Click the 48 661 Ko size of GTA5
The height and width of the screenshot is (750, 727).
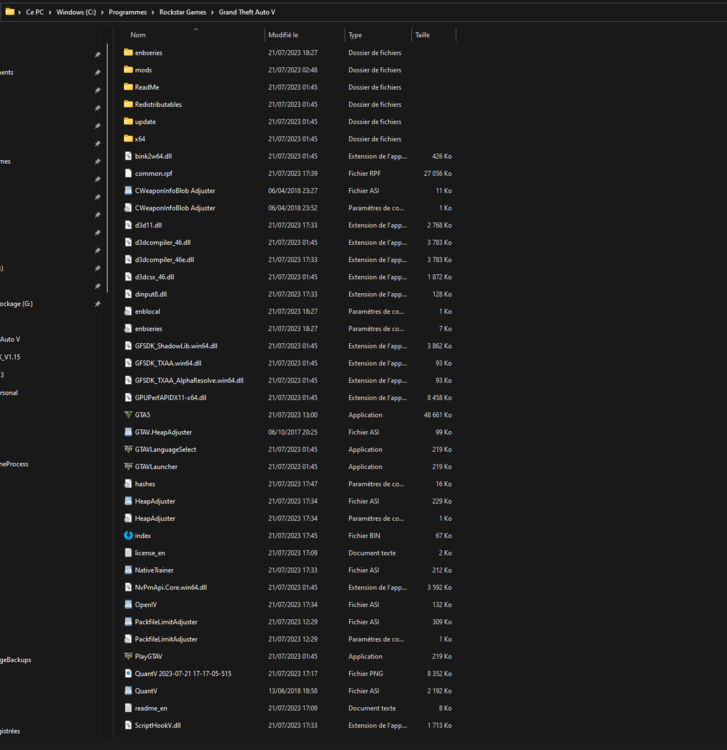point(438,415)
